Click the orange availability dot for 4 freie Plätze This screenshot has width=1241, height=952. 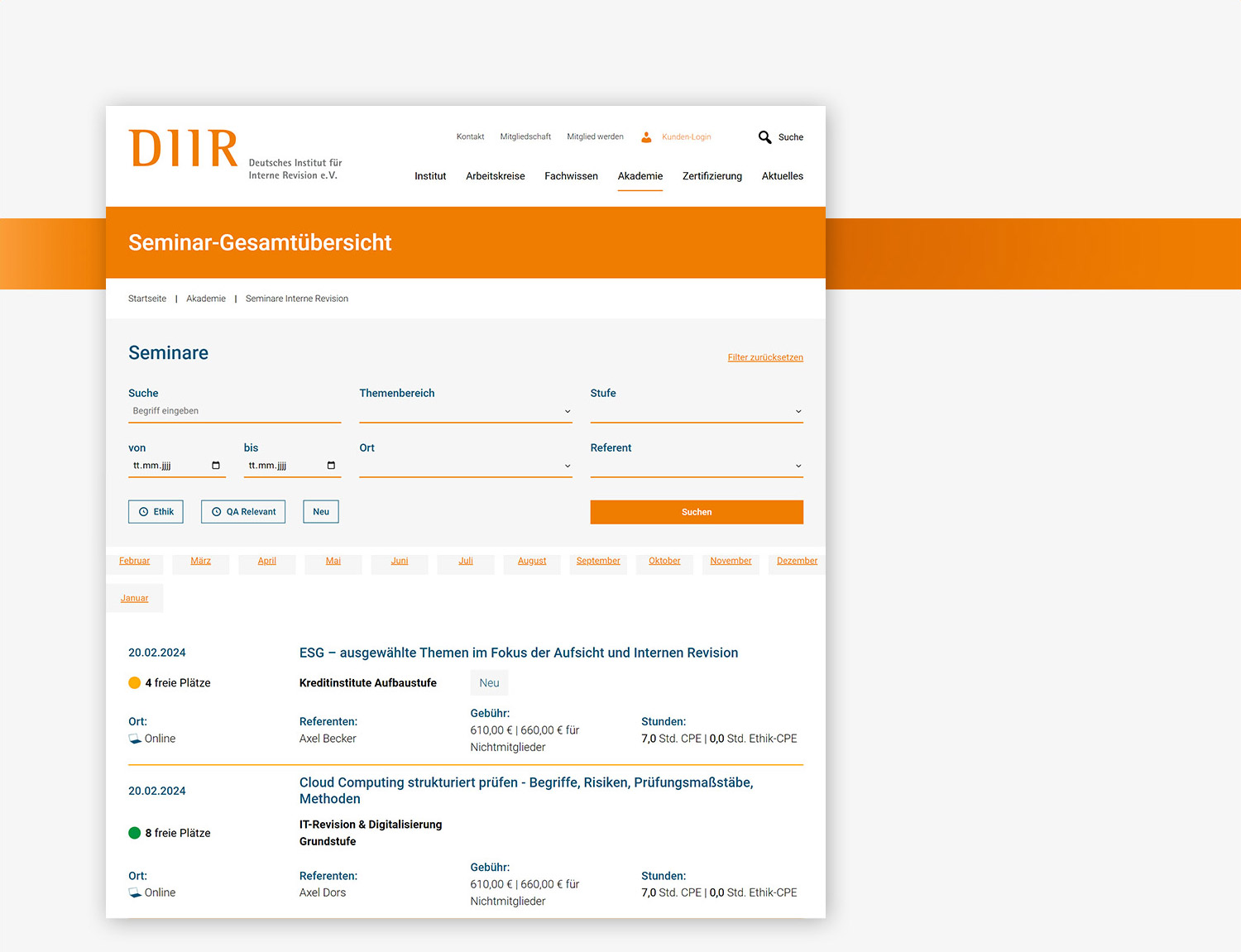click(x=135, y=683)
